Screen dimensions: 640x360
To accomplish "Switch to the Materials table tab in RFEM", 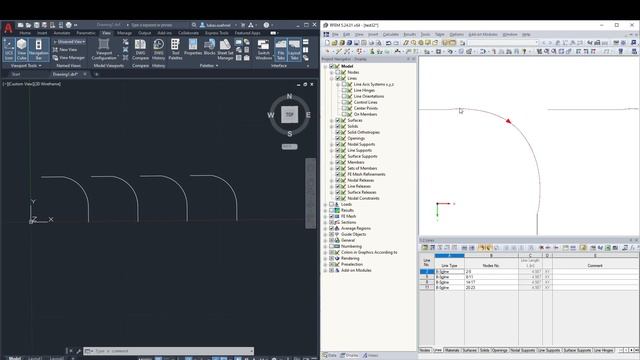I will coord(452,350).
